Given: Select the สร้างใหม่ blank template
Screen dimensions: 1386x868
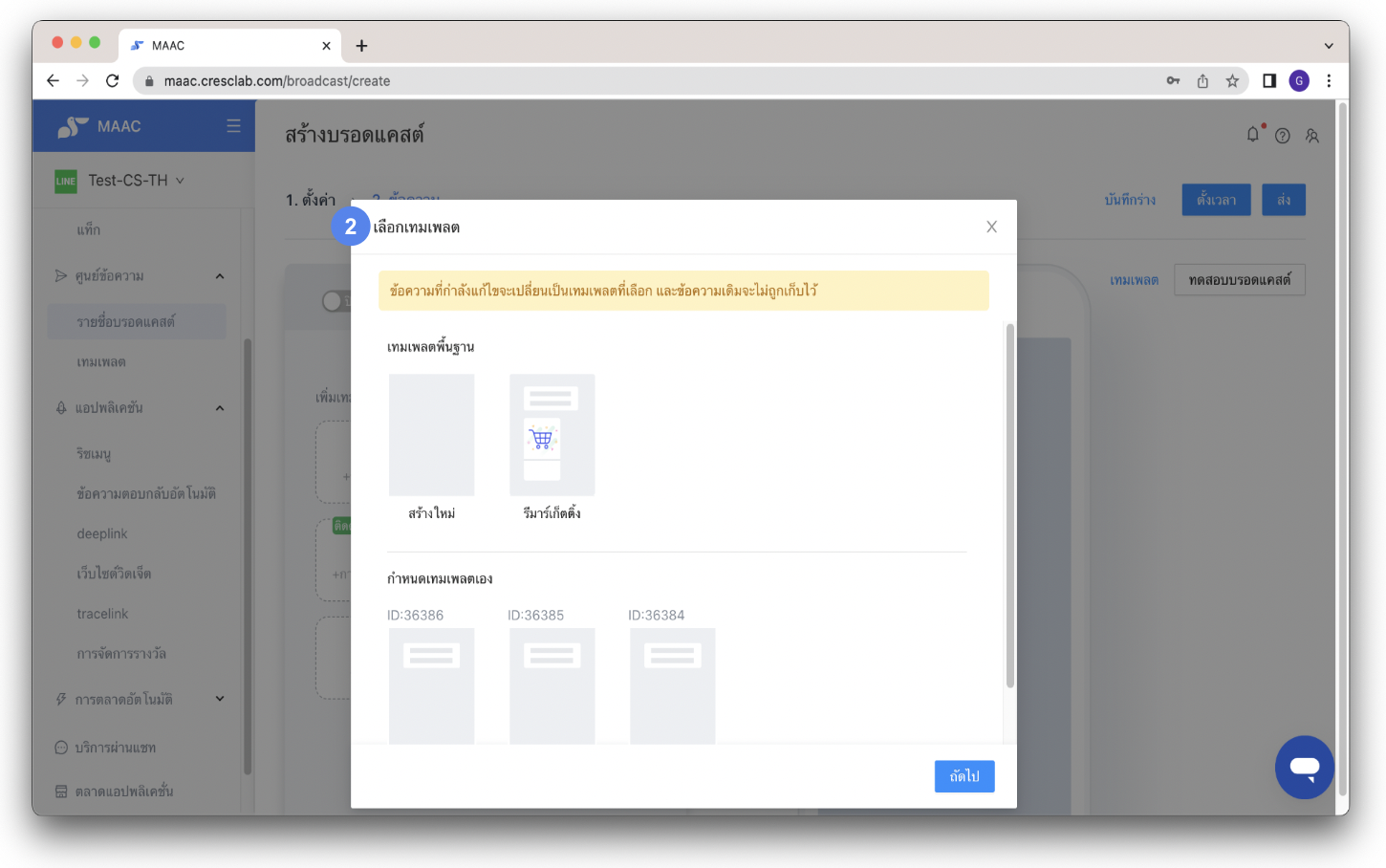Looking at the screenshot, I should [x=431, y=436].
